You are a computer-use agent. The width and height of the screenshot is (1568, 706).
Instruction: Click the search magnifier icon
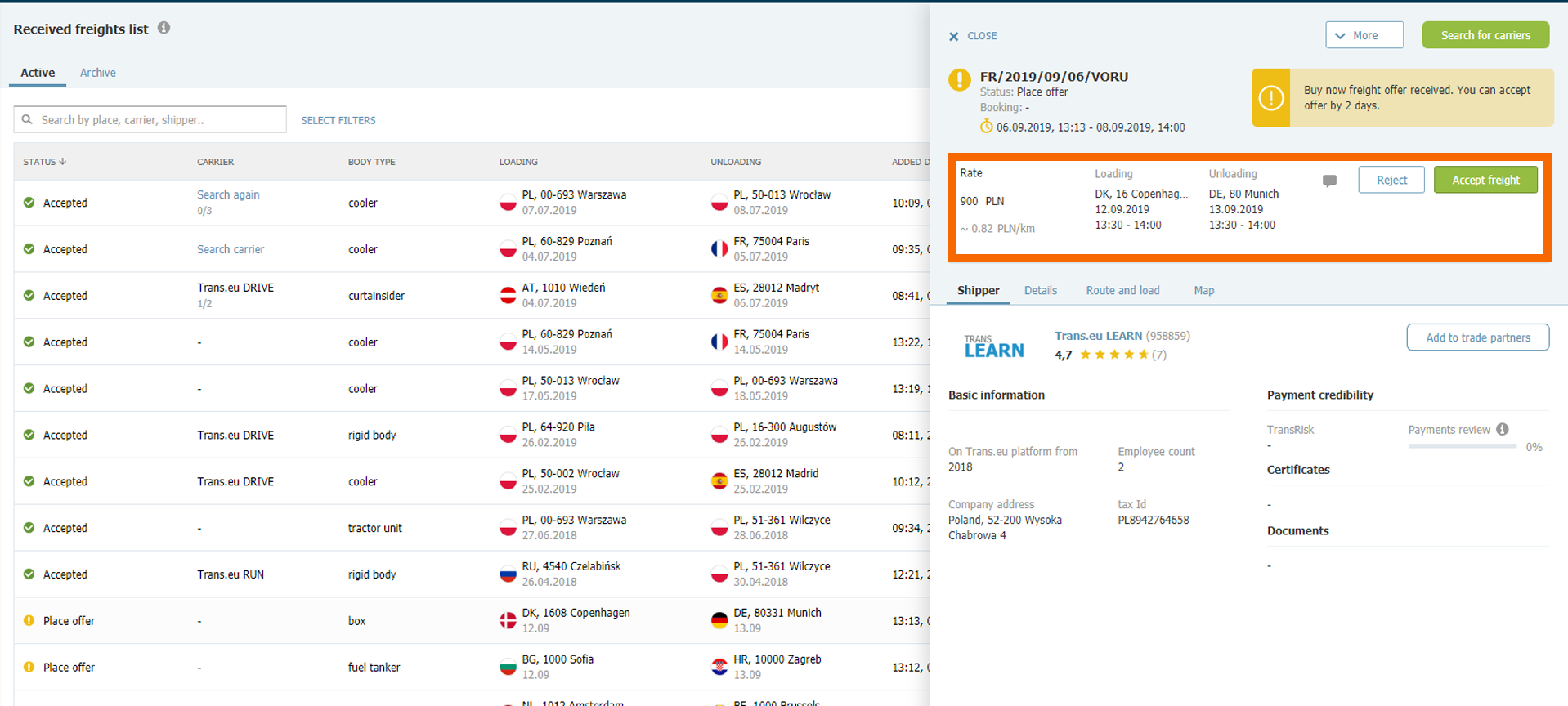coord(27,119)
